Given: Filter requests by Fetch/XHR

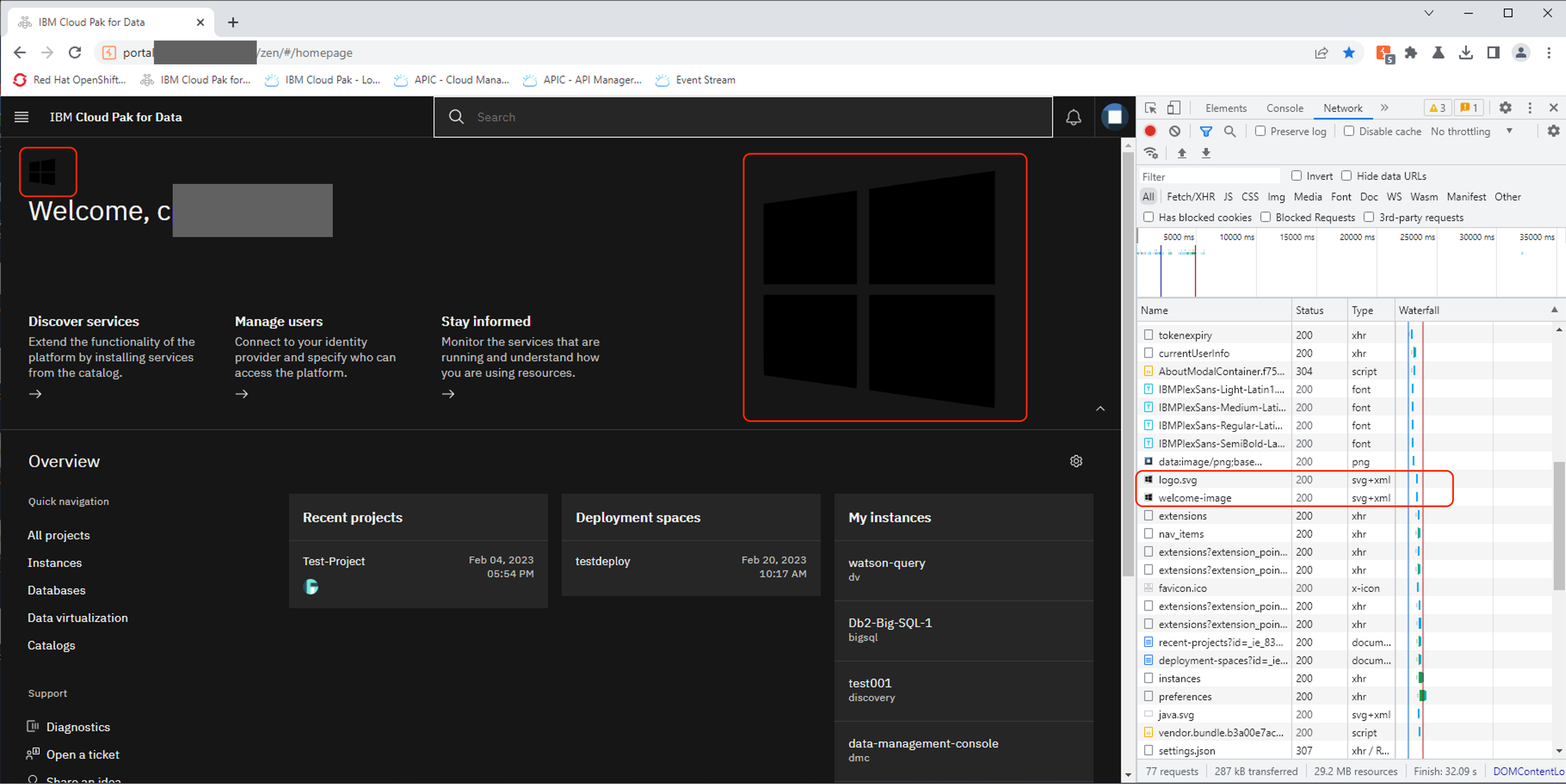Looking at the screenshot, I should coord(1190,196).
